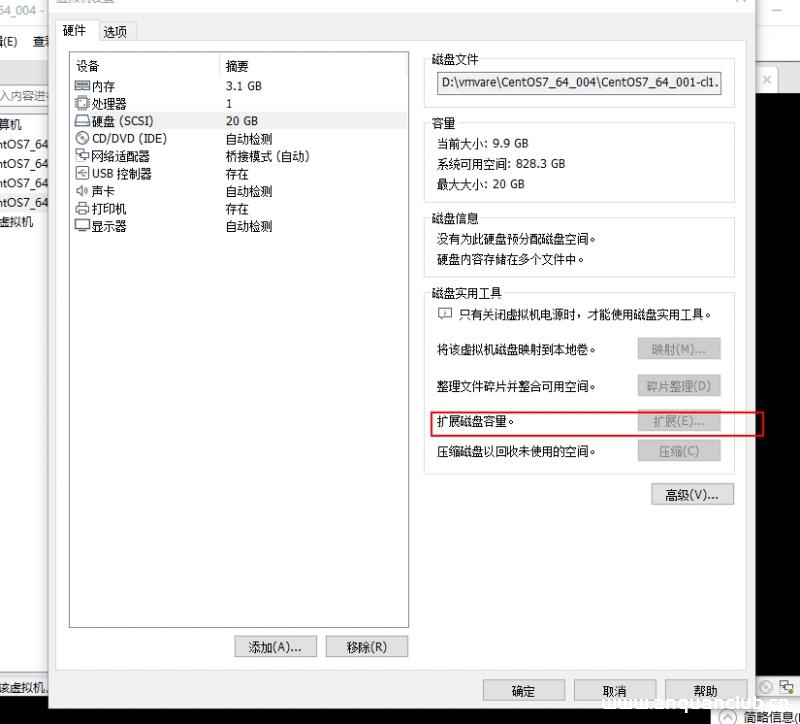
Task: Switch to the 硬件 tab
Action: pyautogui.click(x=75, y=31)
